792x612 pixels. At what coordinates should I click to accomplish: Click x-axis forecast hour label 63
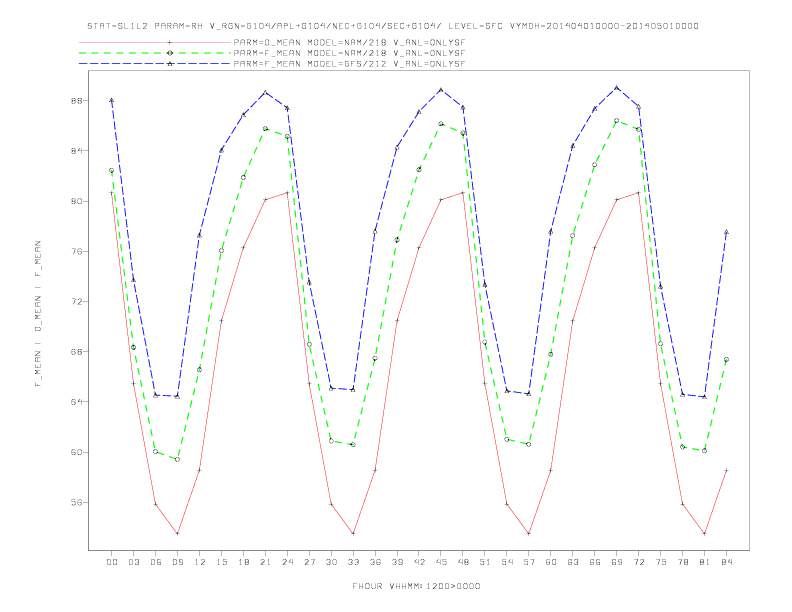pyautogui.click(x=573, y=562)
